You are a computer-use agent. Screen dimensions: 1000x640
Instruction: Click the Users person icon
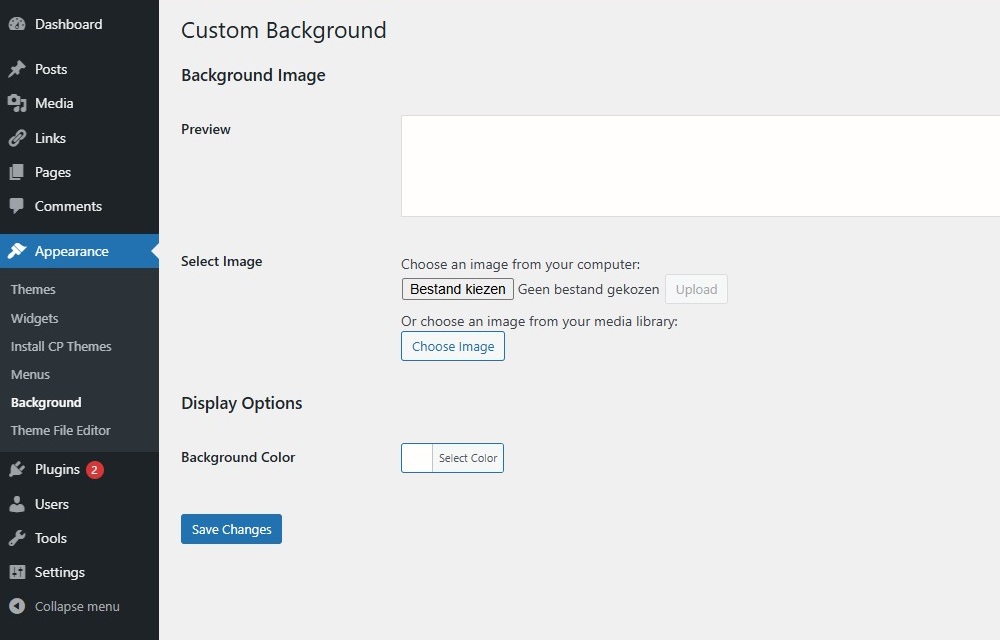(x=17, y=504)
